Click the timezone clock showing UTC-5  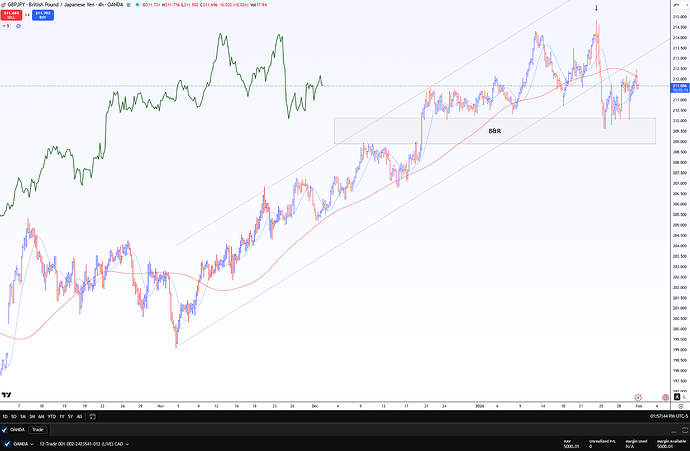point(669,416)
